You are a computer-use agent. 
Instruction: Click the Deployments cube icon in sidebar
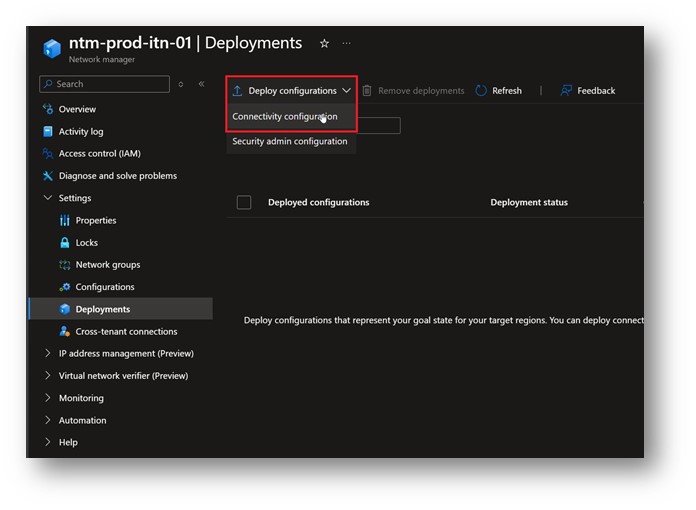click(x=65, y=309)
